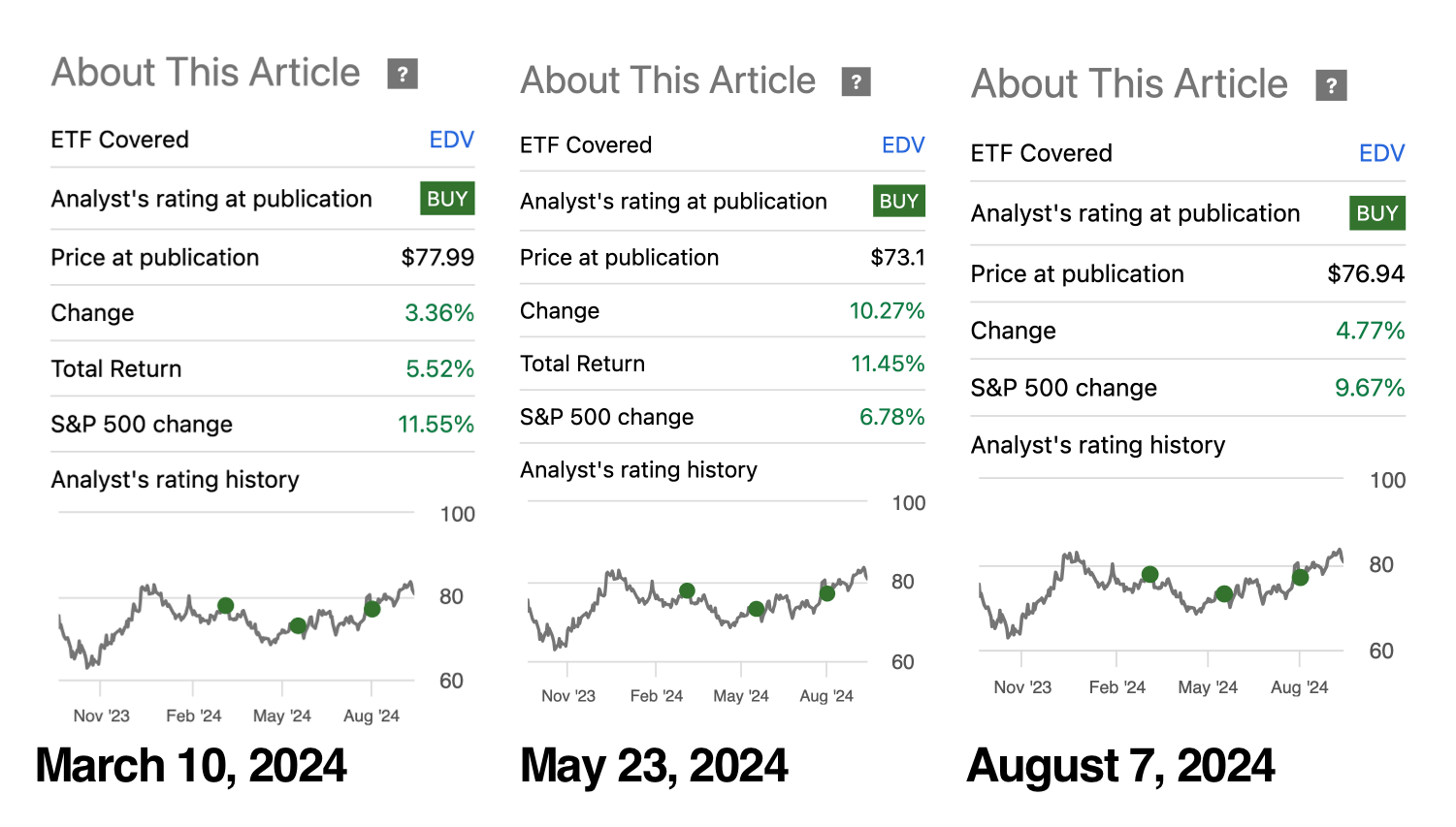Select the rightmost green dot on the August chart
The image size is (1456, 827).
pyautogui.click(x=1300, y=577)
